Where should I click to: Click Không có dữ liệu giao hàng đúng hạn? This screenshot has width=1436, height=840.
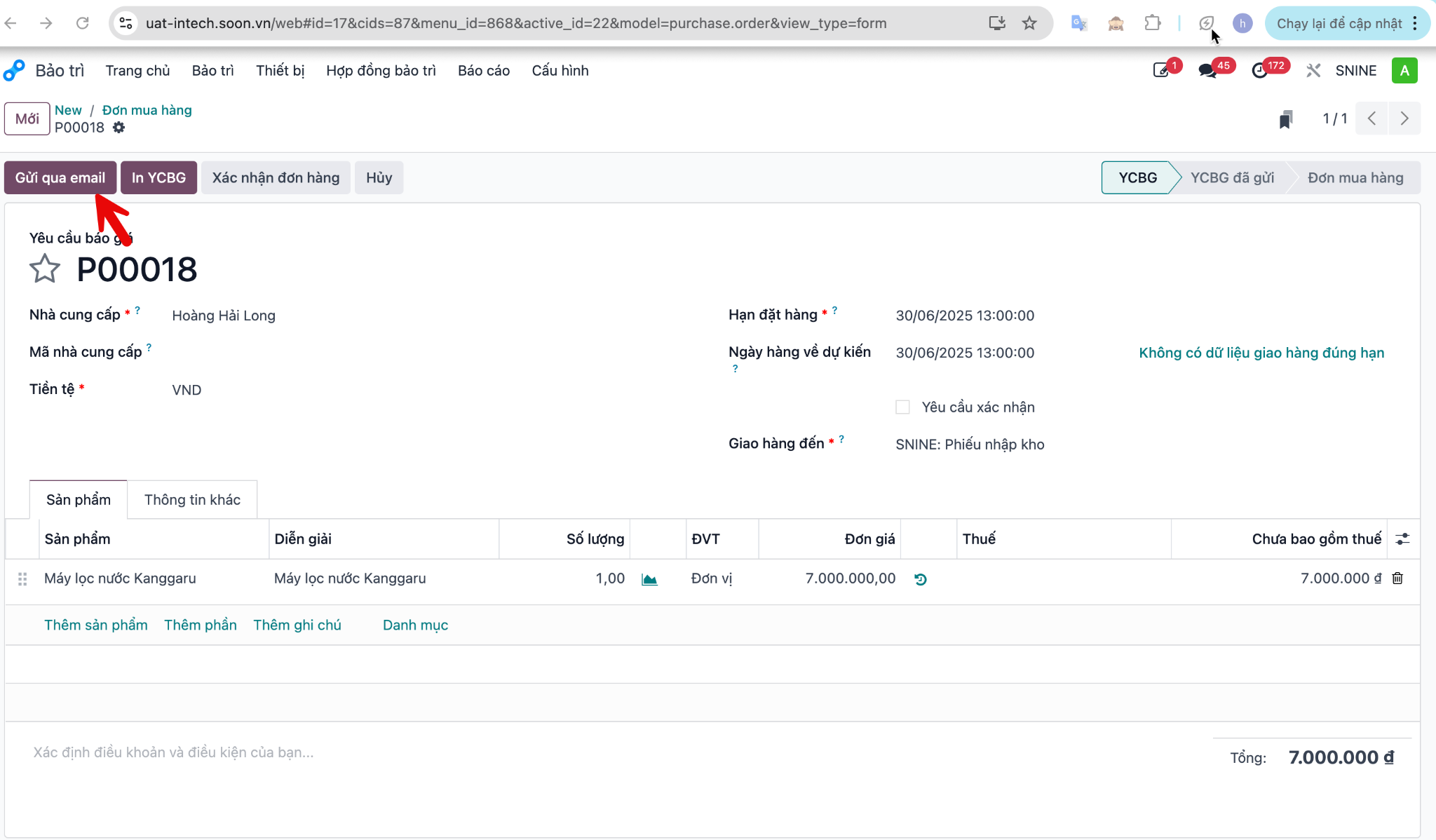coord(1261,353)
